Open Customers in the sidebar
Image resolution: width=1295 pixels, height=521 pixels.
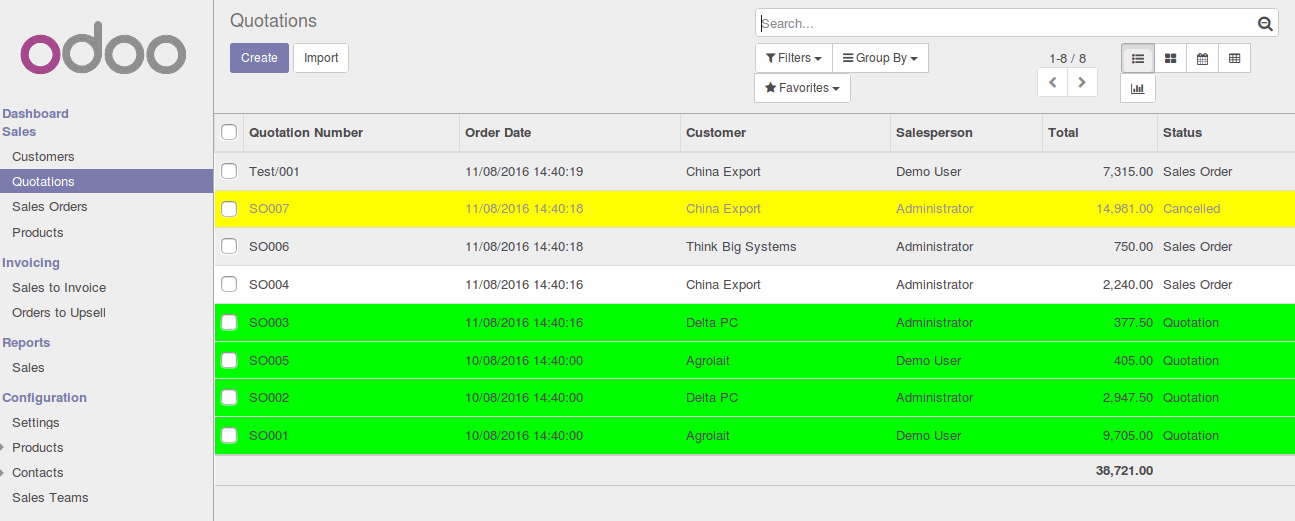click(43, 157)
